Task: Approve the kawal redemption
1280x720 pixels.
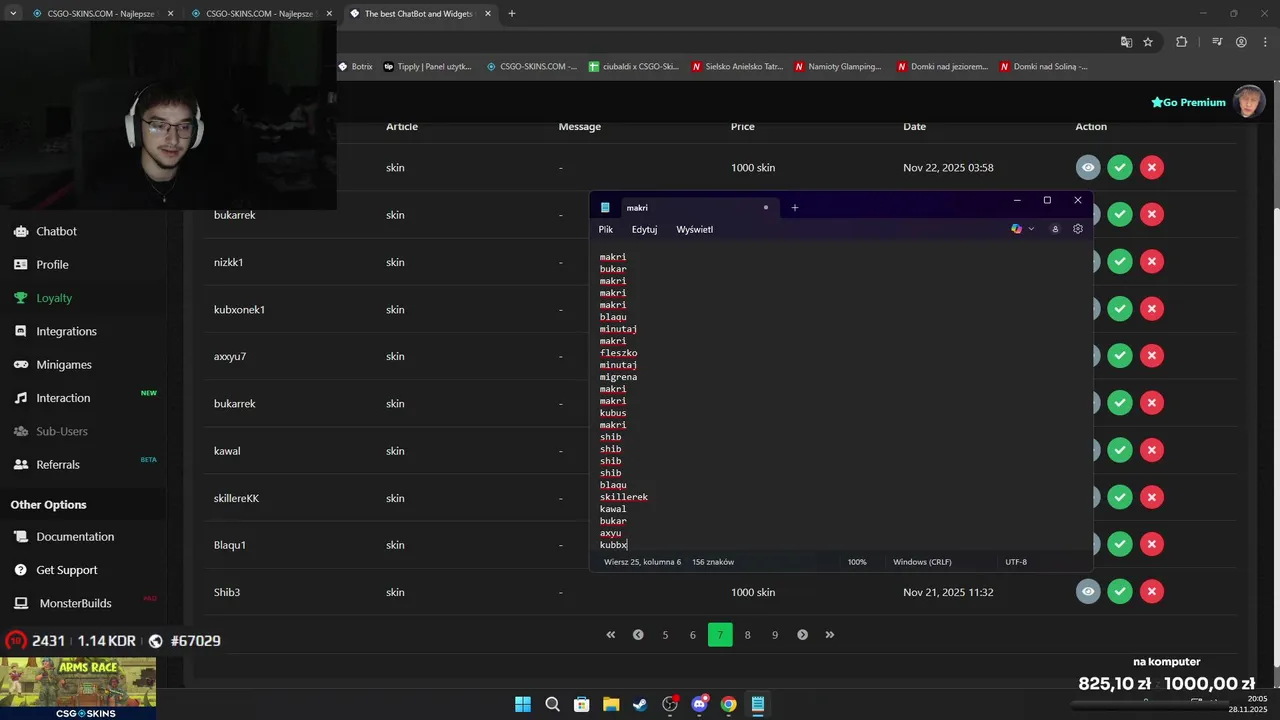Action: 1120,451
